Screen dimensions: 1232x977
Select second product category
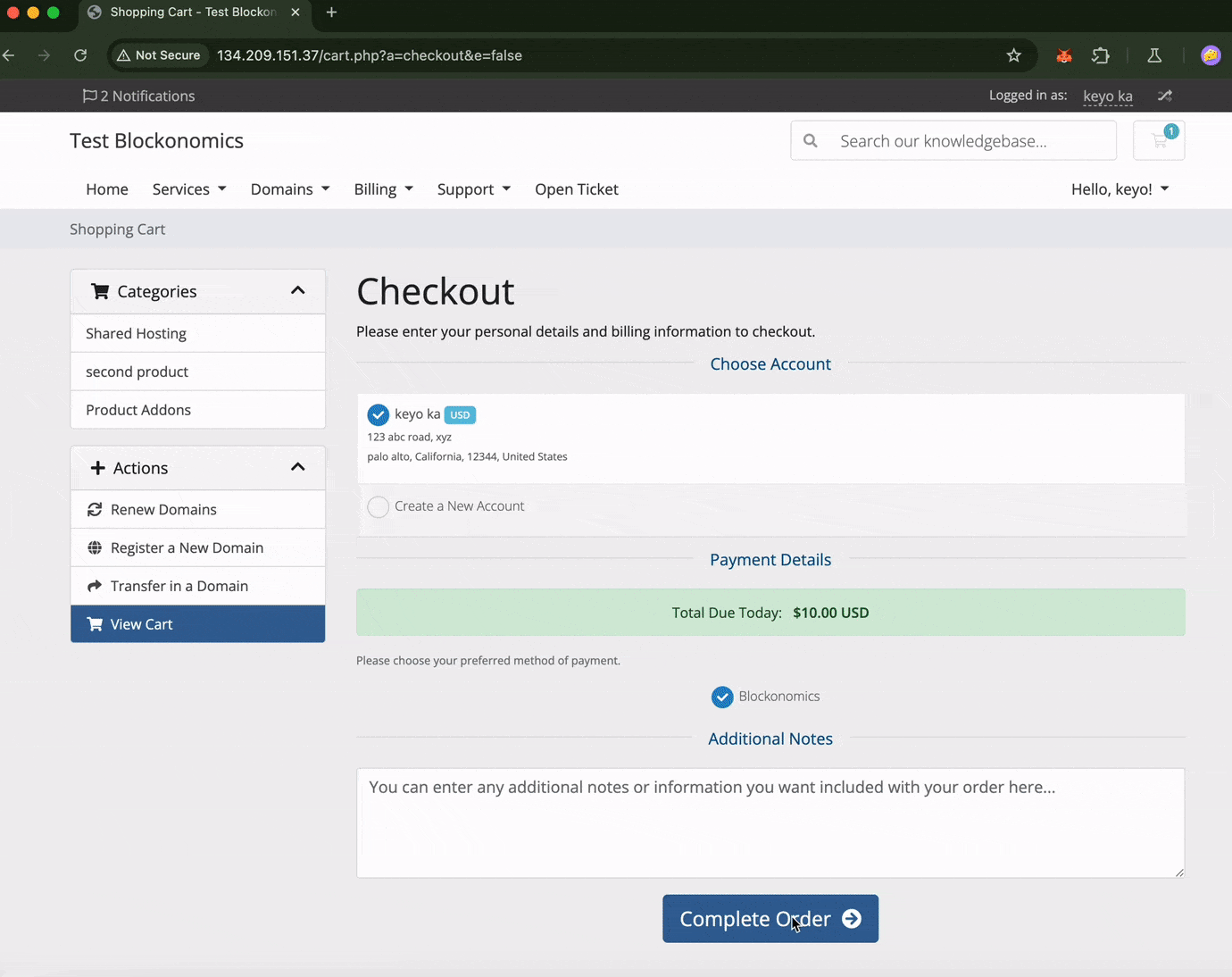pos(198,372)
